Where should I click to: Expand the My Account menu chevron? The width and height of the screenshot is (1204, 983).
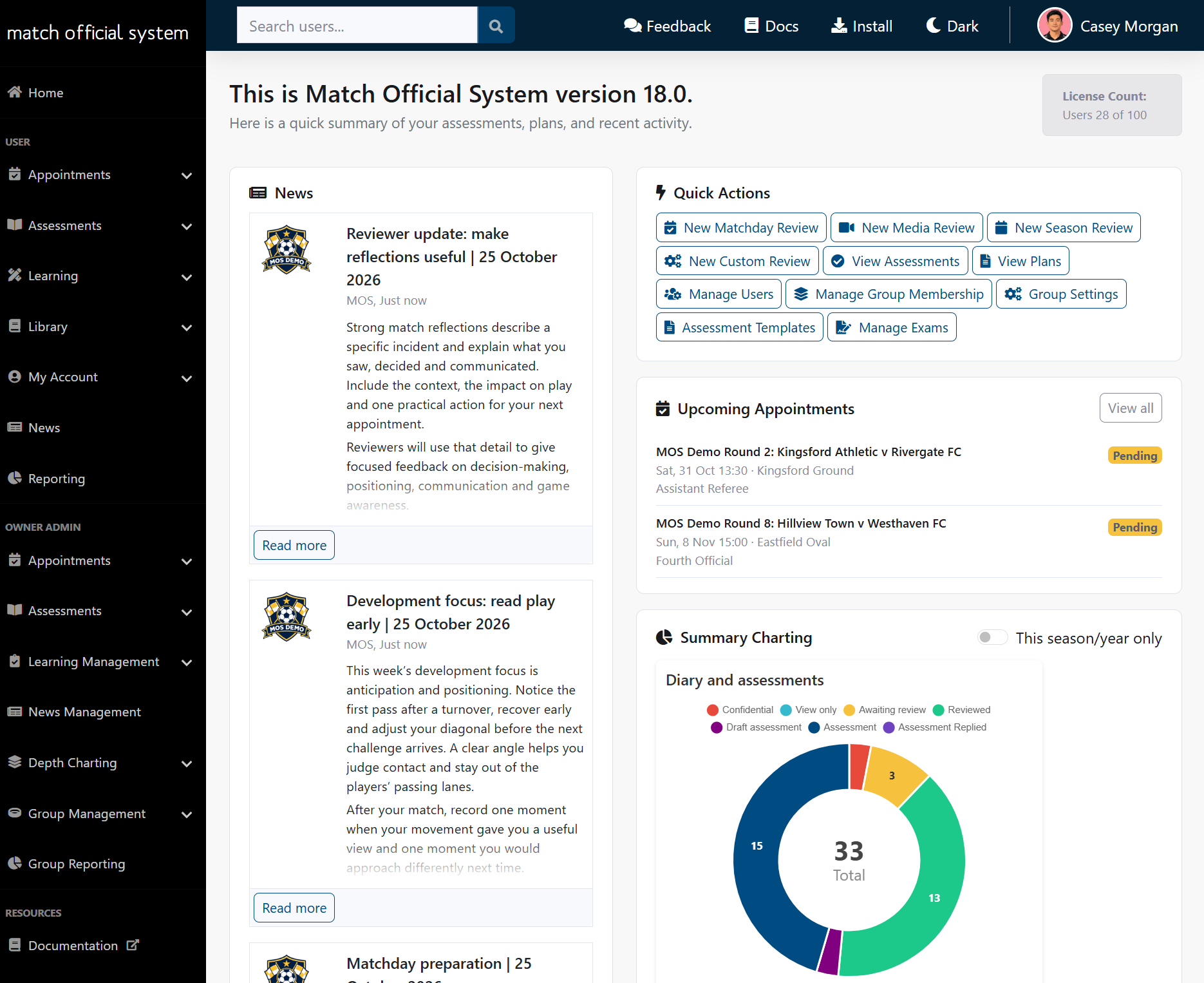point(187,378)
